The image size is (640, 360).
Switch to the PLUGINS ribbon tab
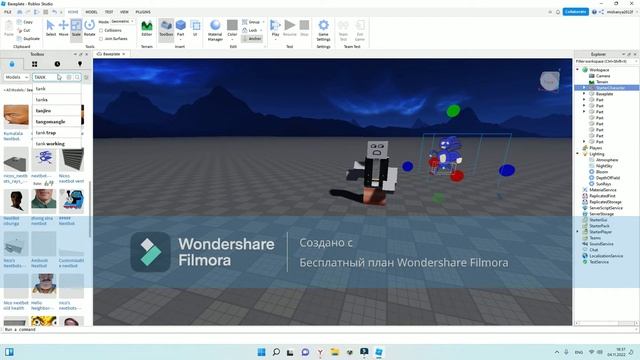coord(143,12)
